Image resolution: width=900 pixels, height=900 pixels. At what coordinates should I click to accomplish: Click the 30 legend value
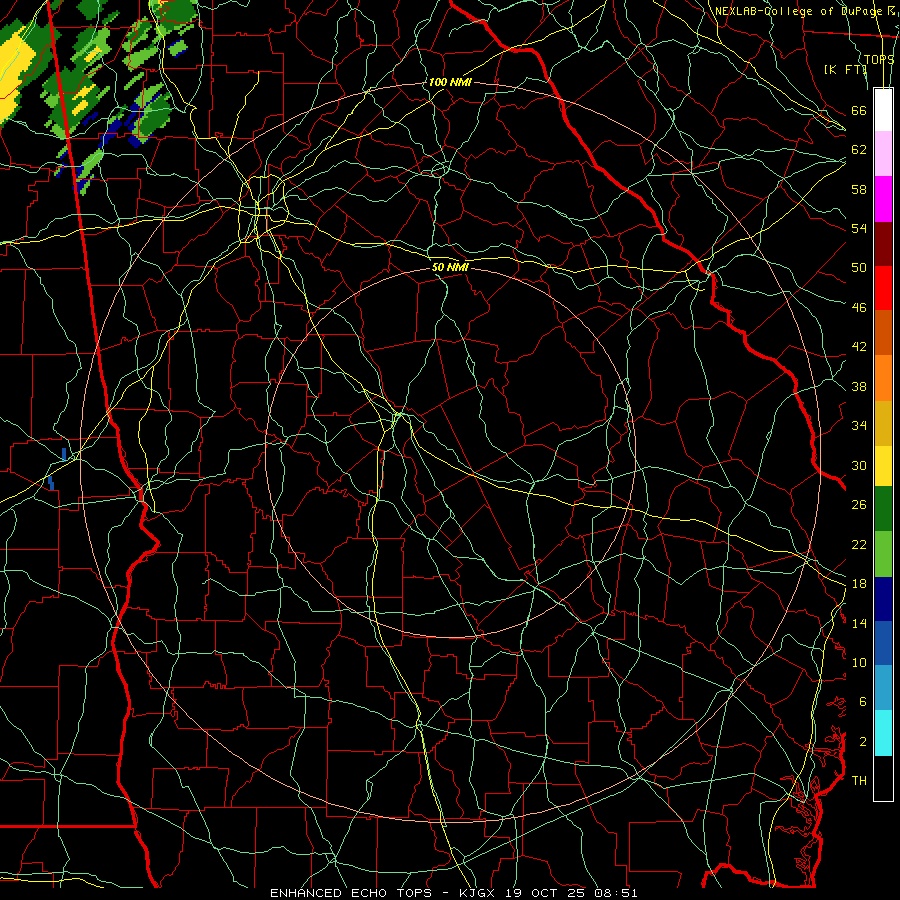pyautogui.click(x=859, y=465)
